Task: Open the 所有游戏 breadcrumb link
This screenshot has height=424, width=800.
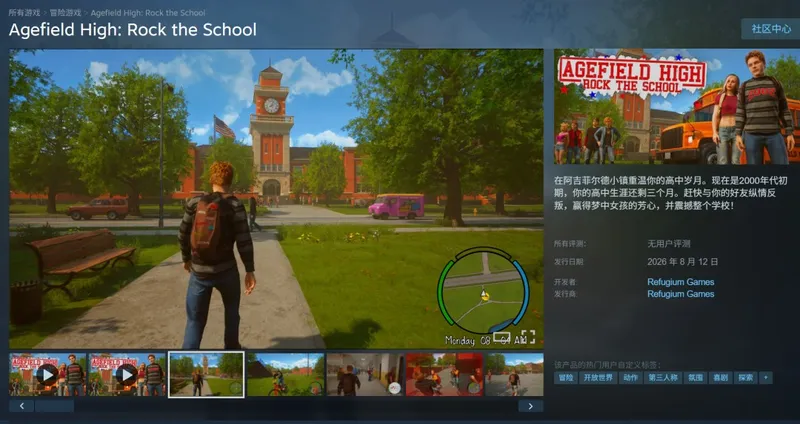Action: click(24, 12)
